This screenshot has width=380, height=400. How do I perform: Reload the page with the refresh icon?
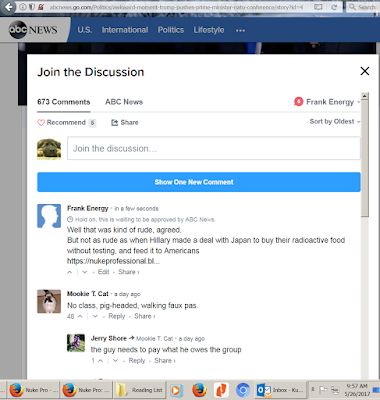[334, 7]
